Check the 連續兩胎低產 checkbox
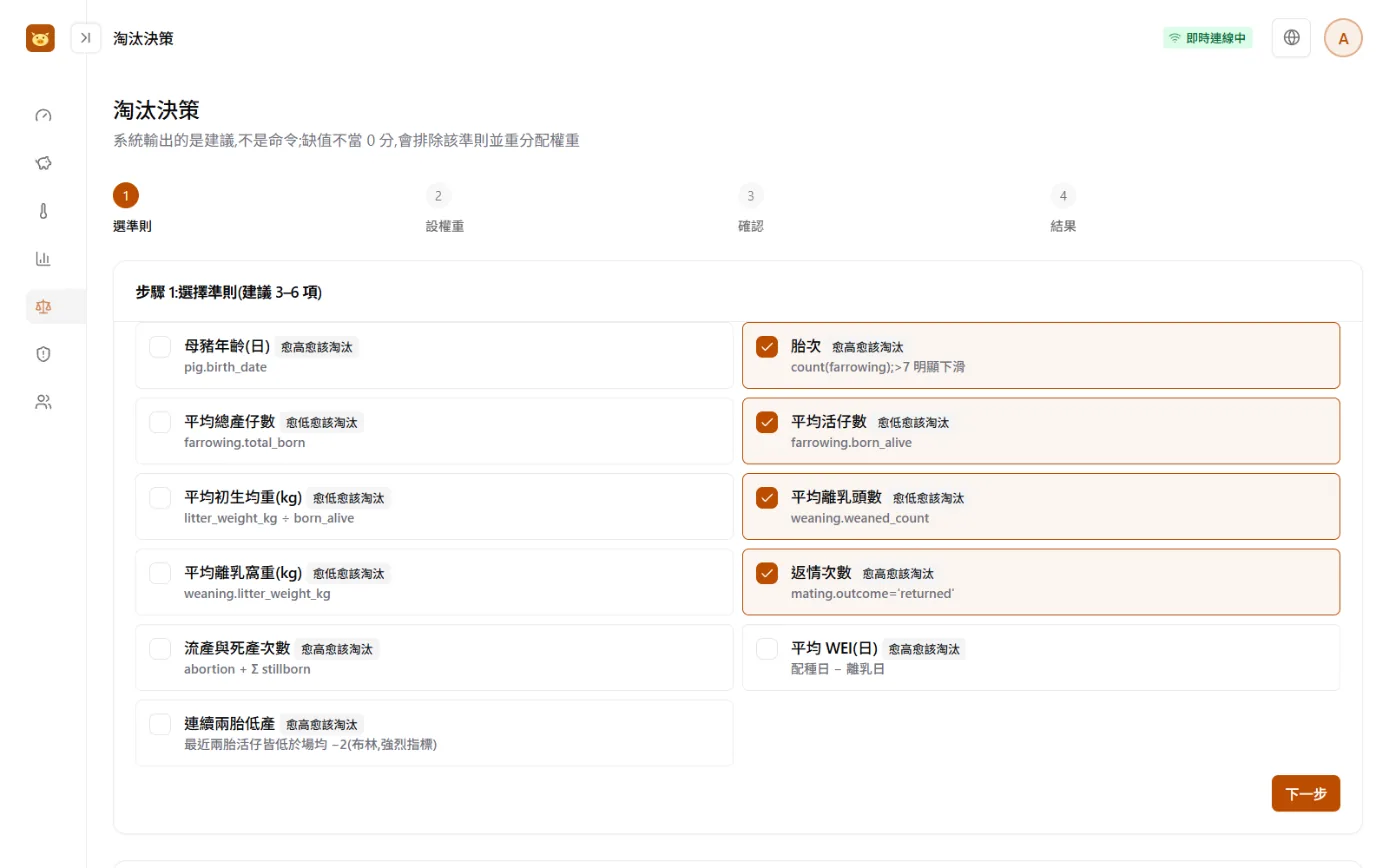This screenshot has height=868, width=1388. [x=160, y=724]
